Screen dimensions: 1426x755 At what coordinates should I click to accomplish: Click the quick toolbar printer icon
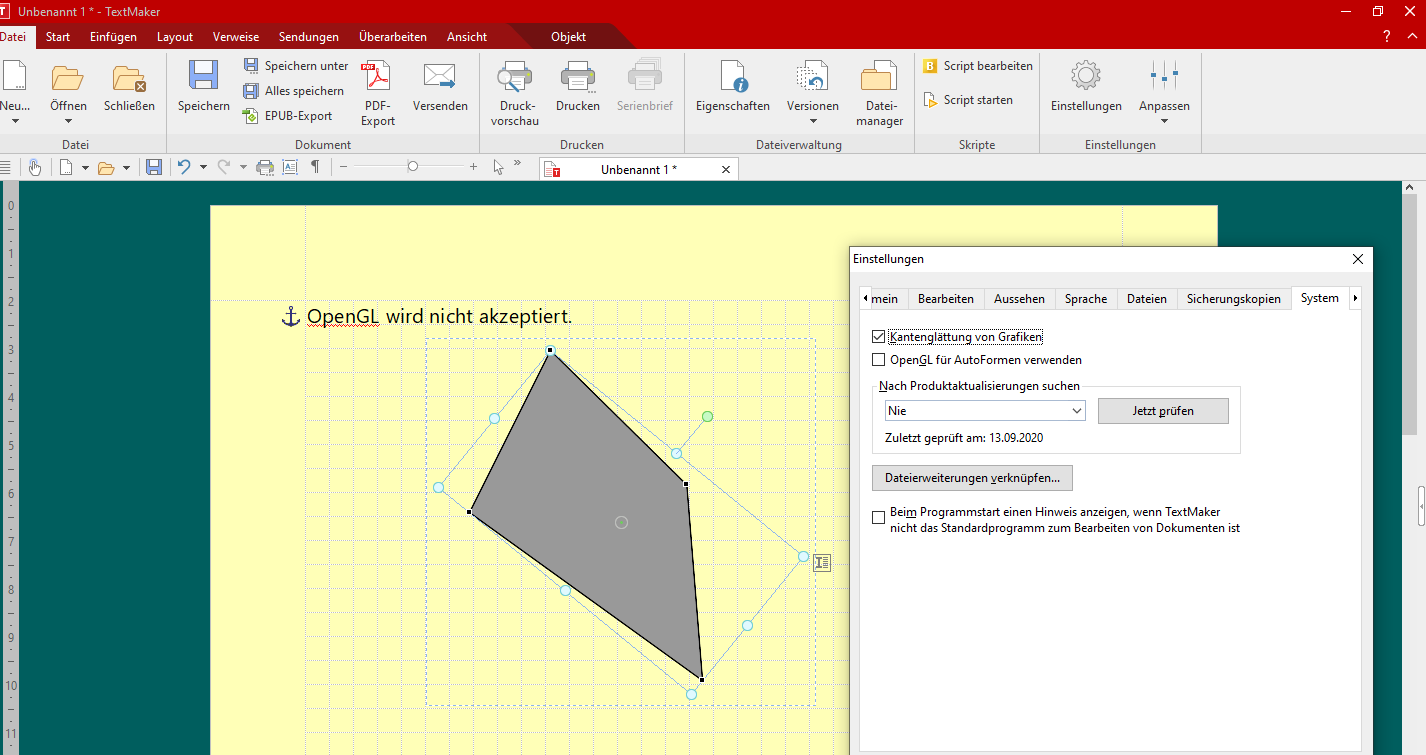coord(265,167)
